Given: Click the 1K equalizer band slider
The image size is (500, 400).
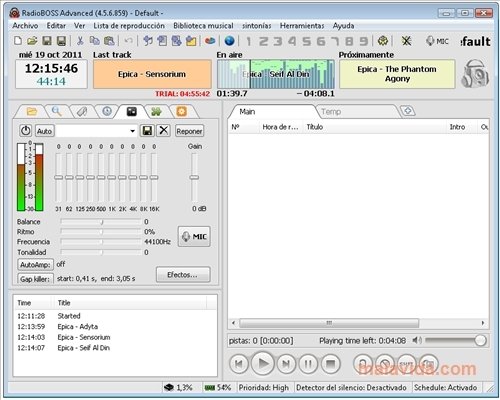Looking at the screenshot, I should [112, 177].
